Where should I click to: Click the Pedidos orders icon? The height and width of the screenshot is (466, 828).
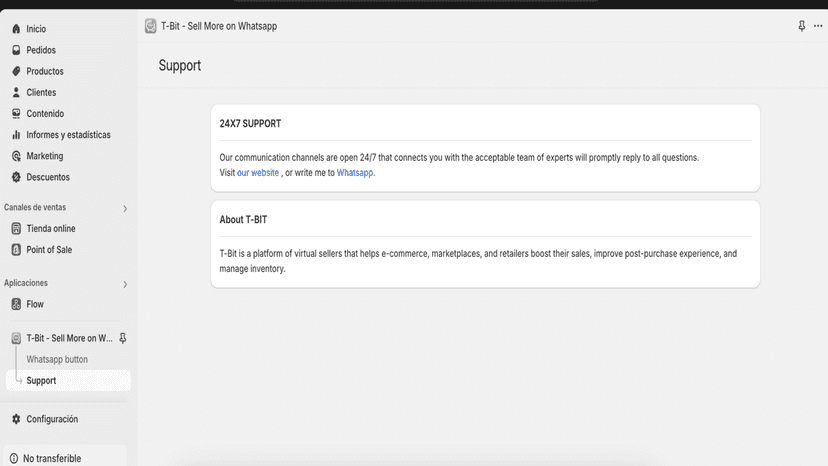(16, 50)
